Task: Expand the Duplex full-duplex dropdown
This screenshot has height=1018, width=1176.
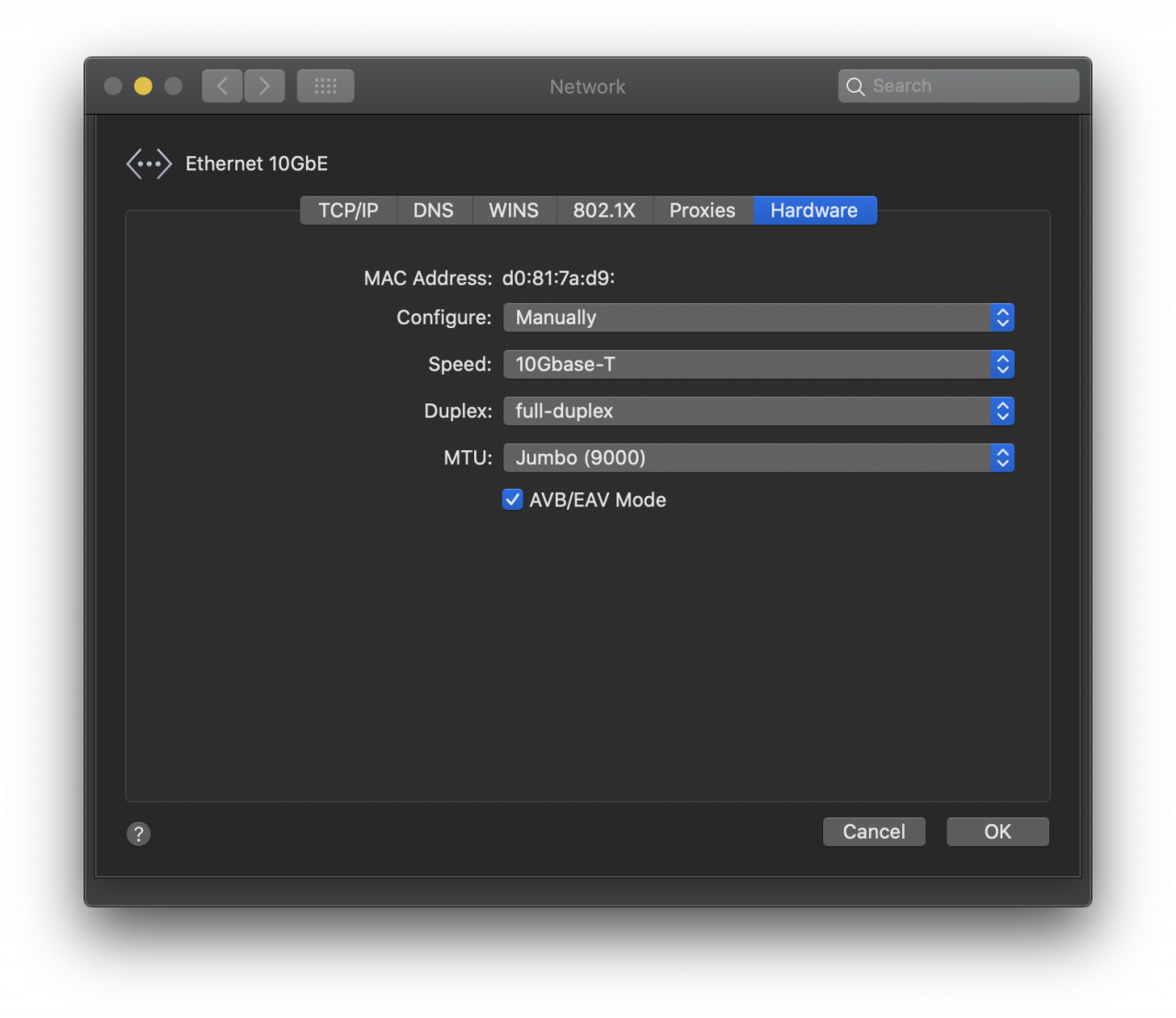Action: (758, 412)
